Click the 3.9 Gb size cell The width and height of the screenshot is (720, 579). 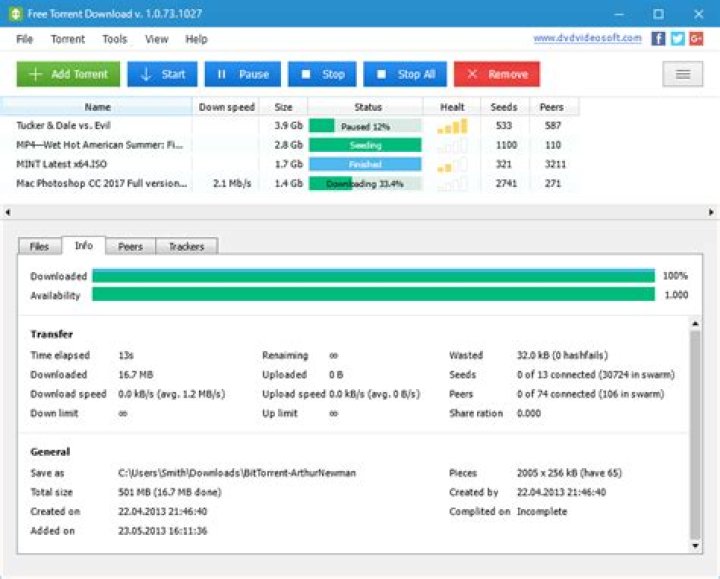[x=288, y=125]
